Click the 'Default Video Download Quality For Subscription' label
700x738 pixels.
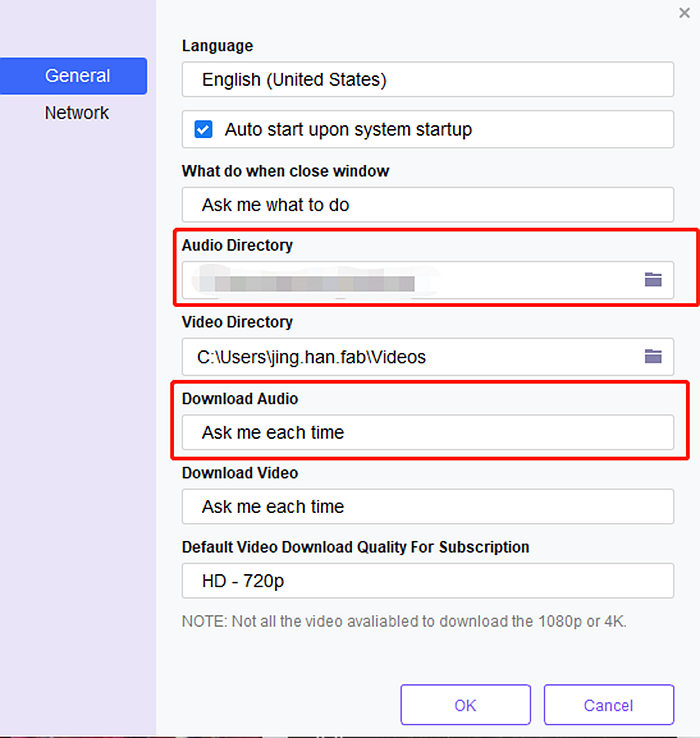[x=355, y=547]
